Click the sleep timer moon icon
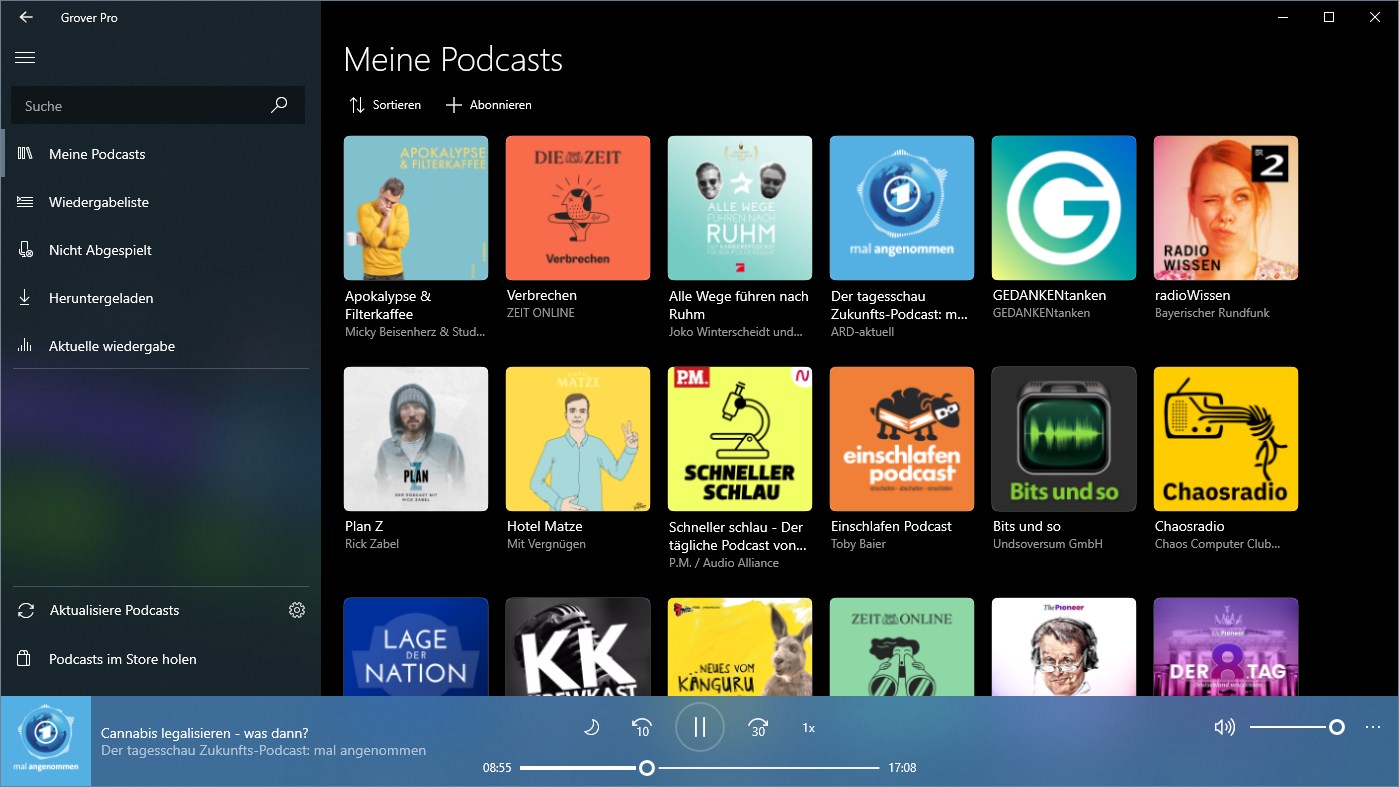The height and width of the screenshot is (787, 1399). tap(591, 728)
